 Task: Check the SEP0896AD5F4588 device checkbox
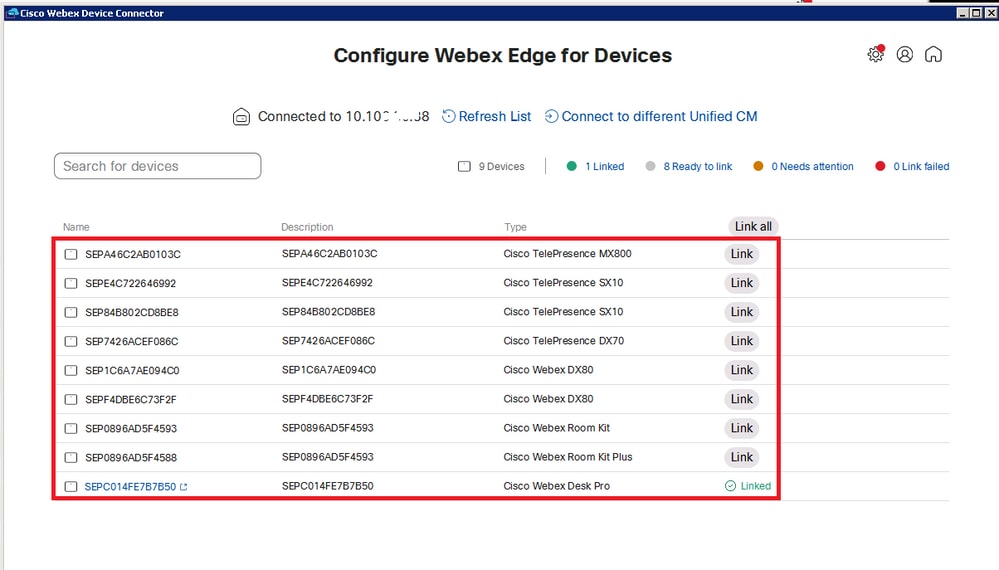point(71,457)
